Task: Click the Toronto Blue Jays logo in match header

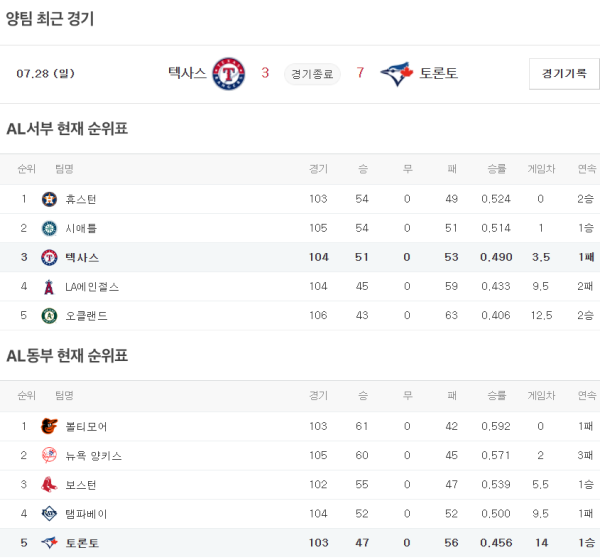Action: 396,73
